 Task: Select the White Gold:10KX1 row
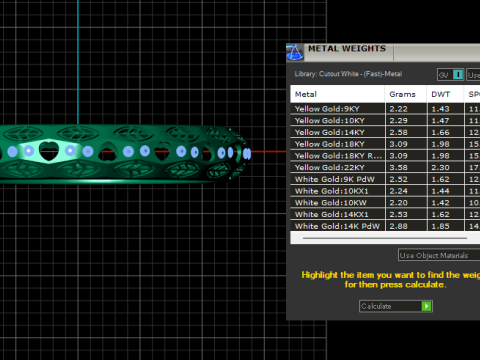pos(385,191)
